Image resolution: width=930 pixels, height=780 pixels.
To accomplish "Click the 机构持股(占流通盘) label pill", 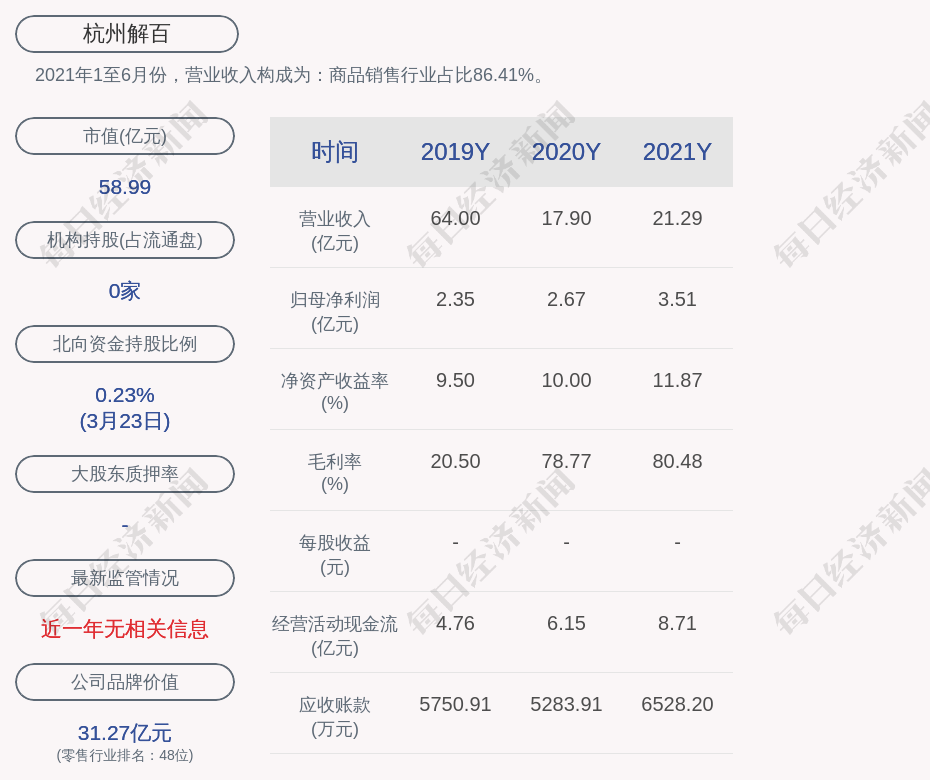I will [x=125, y=240].
